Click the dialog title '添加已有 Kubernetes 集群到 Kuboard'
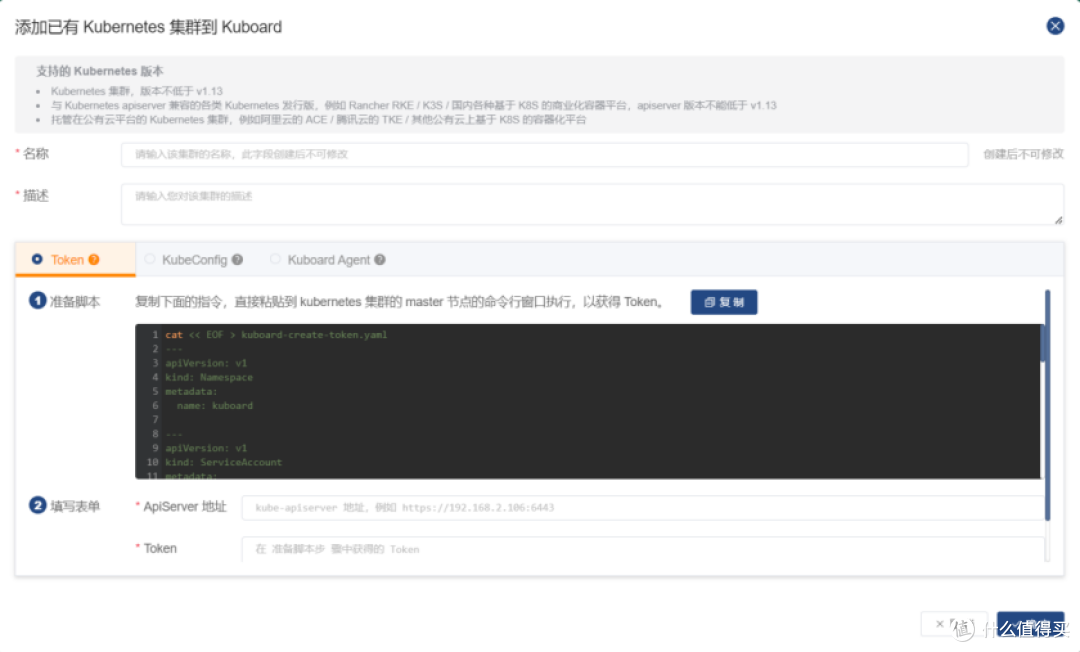The height and width of the screenshot is (652, 1080). click(x=148, y=27)
